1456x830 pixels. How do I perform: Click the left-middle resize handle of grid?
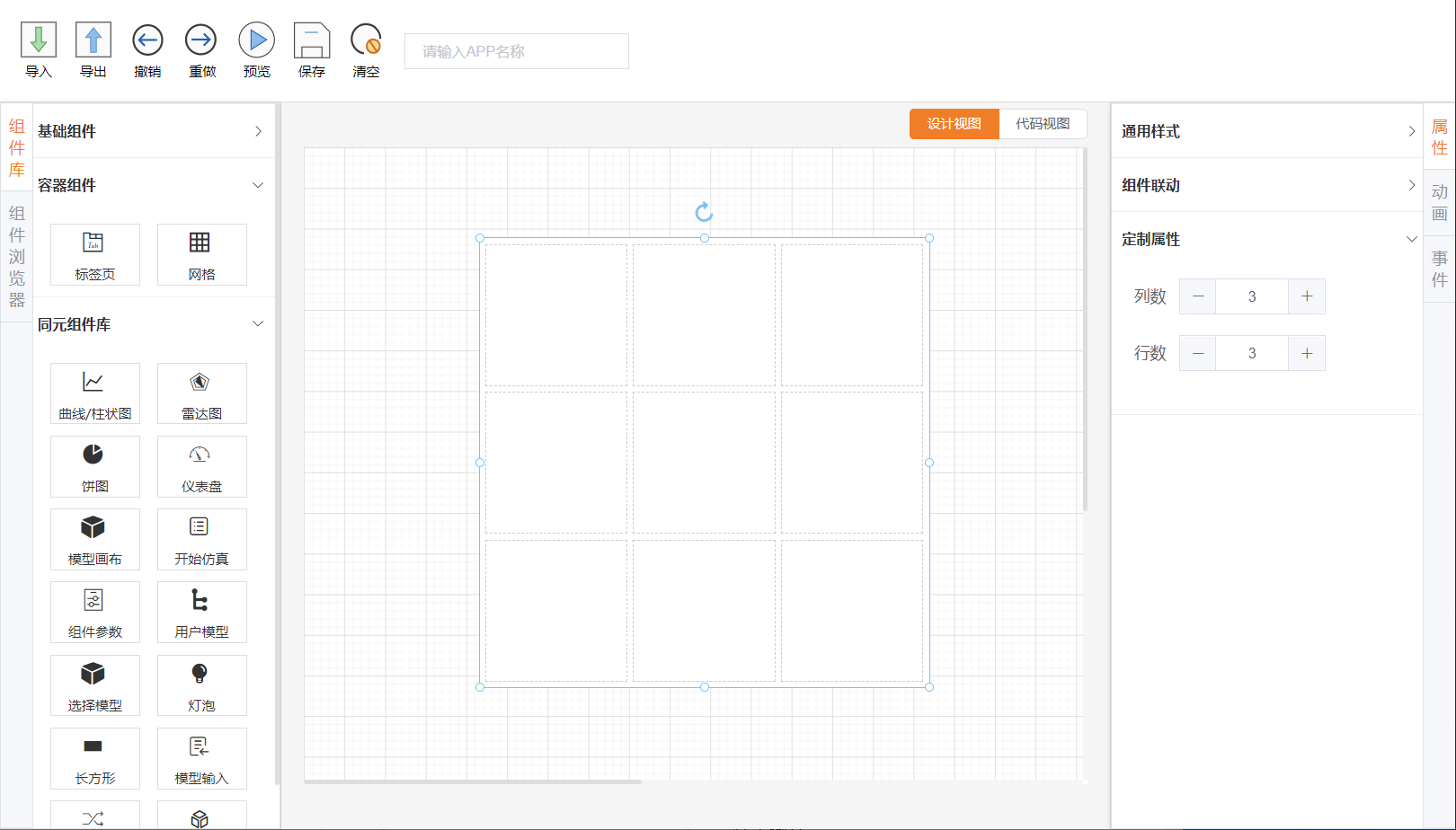coord(480,463)
